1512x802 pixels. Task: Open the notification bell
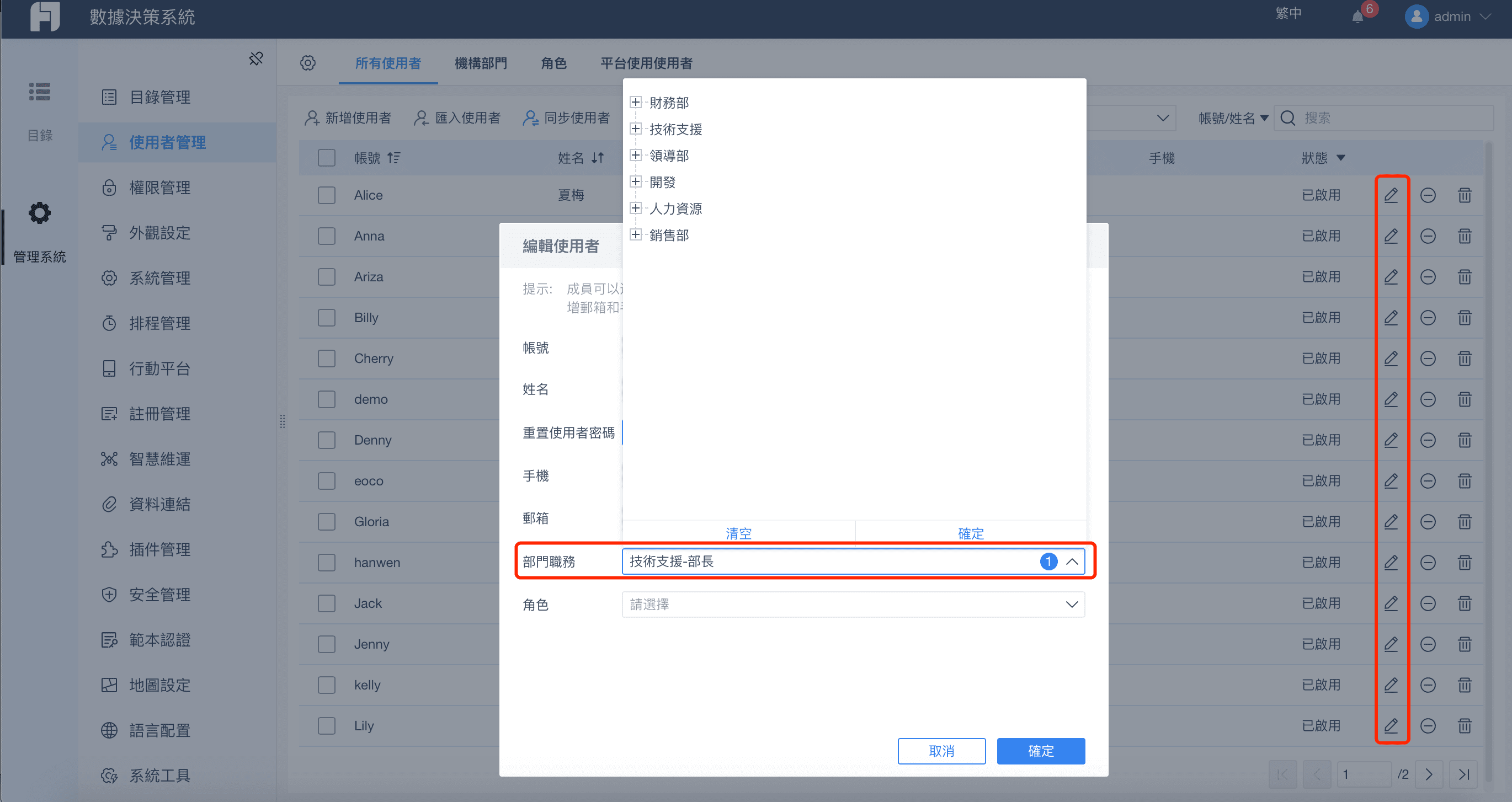pos(1357,17)
